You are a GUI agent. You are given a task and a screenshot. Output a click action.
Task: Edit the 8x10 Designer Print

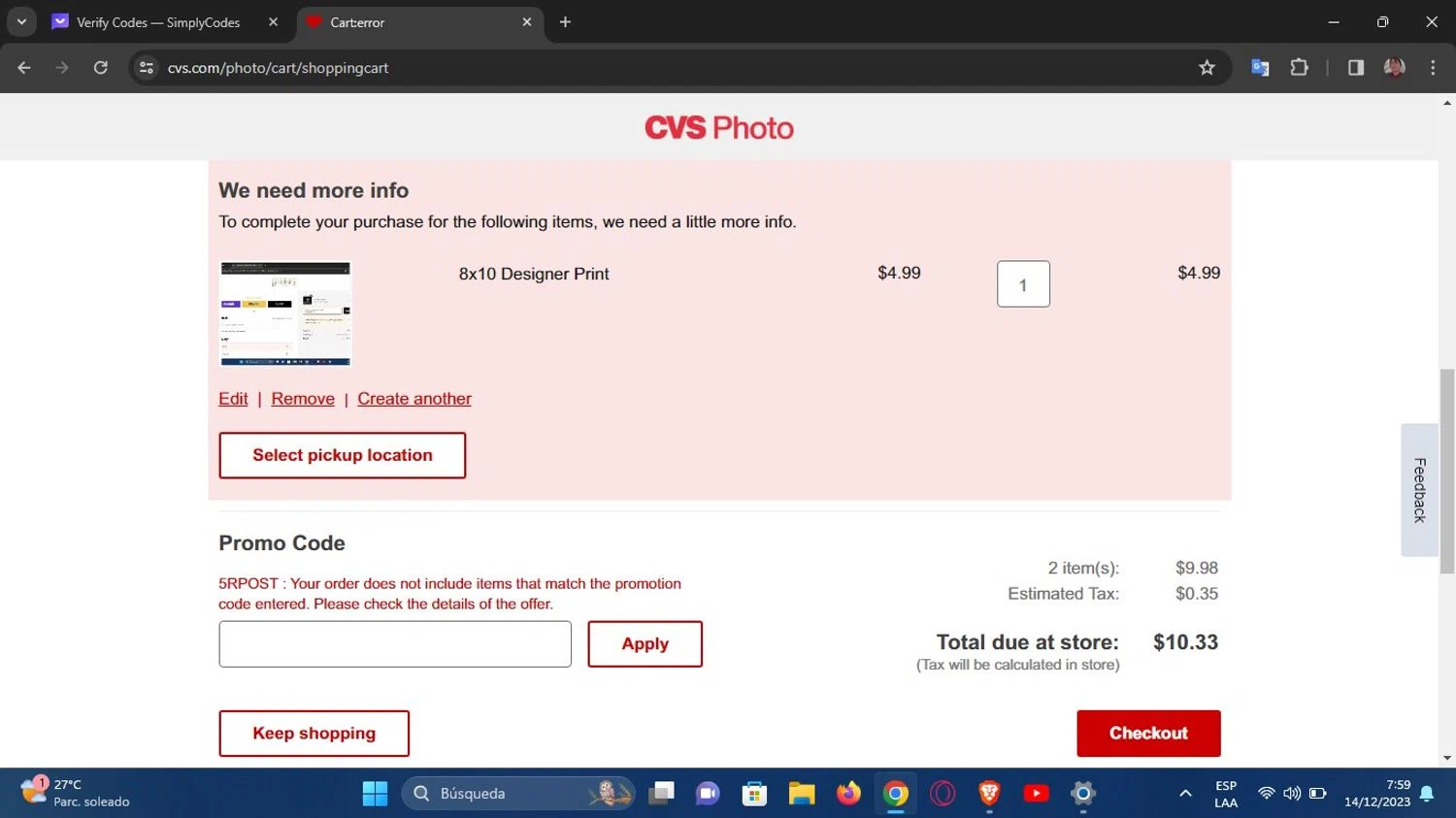(233, 399)
